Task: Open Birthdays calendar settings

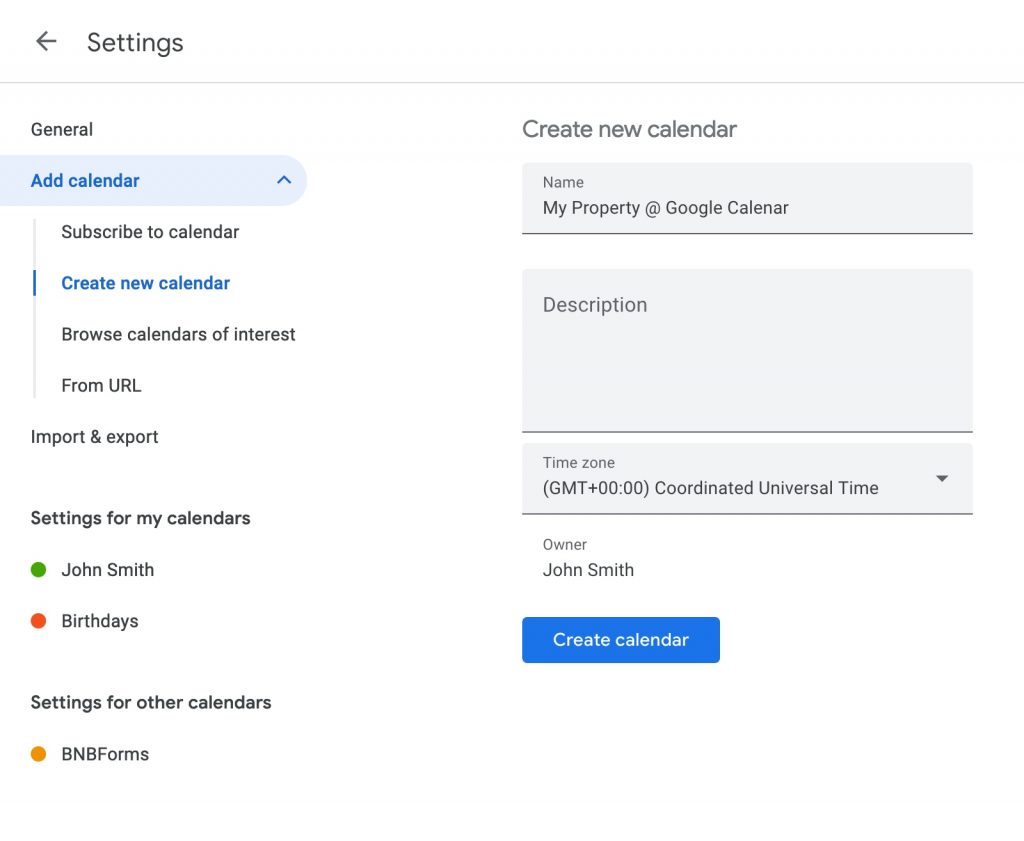Action: click(100, 621)
